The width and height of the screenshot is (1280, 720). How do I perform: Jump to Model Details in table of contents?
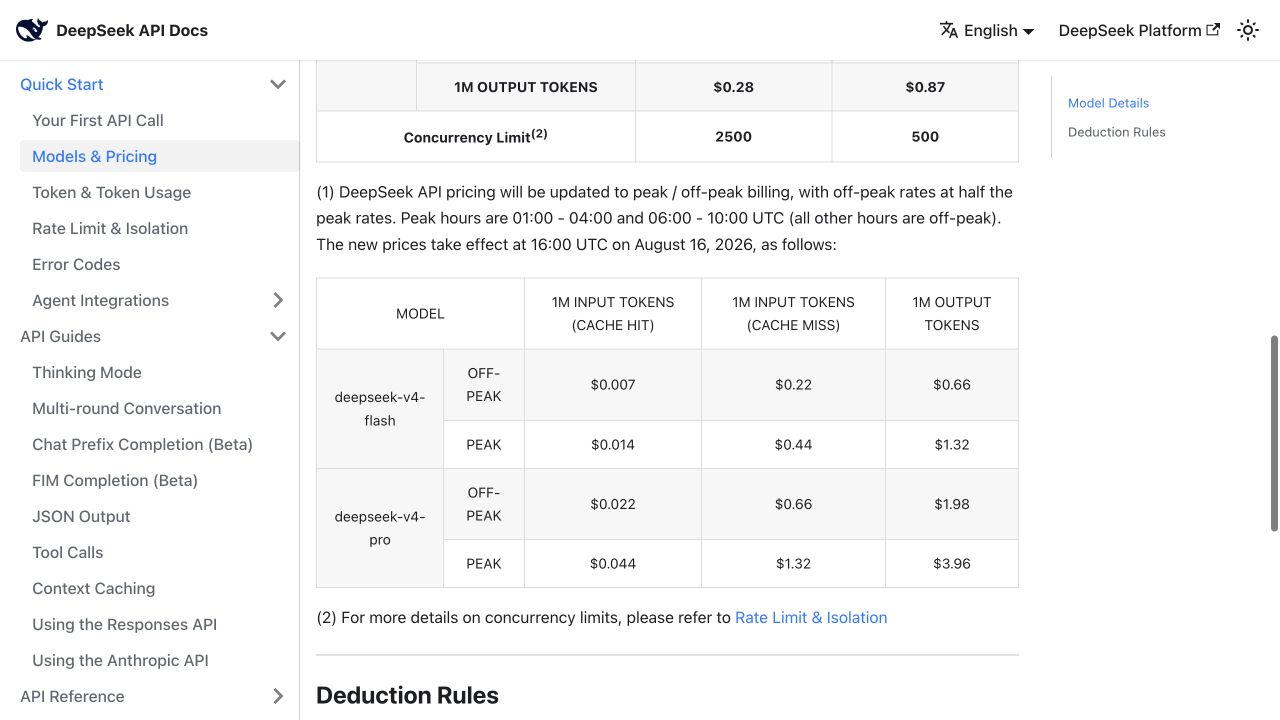tap(1108, 103)
